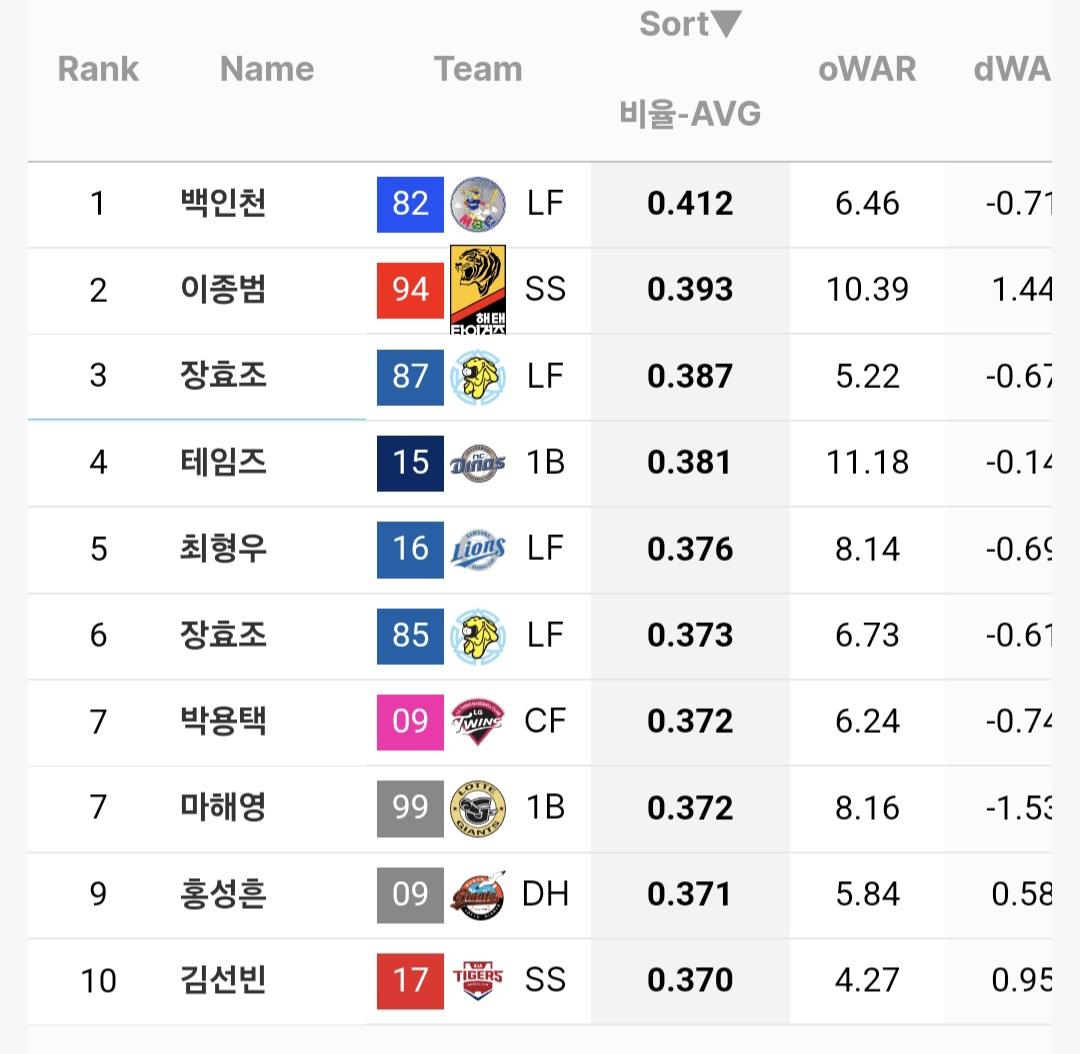Sort by the 비율-AVG column header
Viewport: 1080px width, 1054px height.
pos(690,114)
